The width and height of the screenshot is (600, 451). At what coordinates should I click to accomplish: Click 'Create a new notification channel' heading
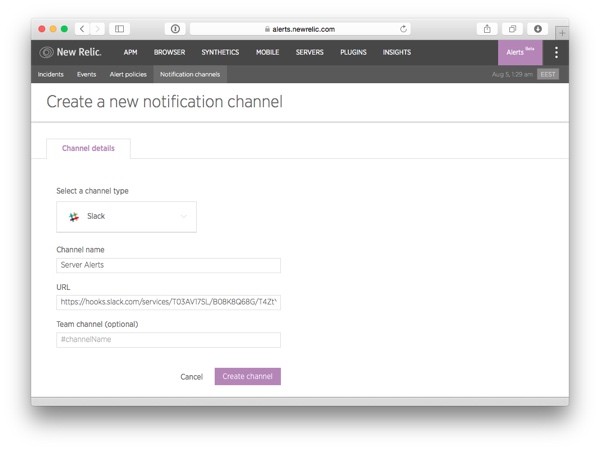165,102
